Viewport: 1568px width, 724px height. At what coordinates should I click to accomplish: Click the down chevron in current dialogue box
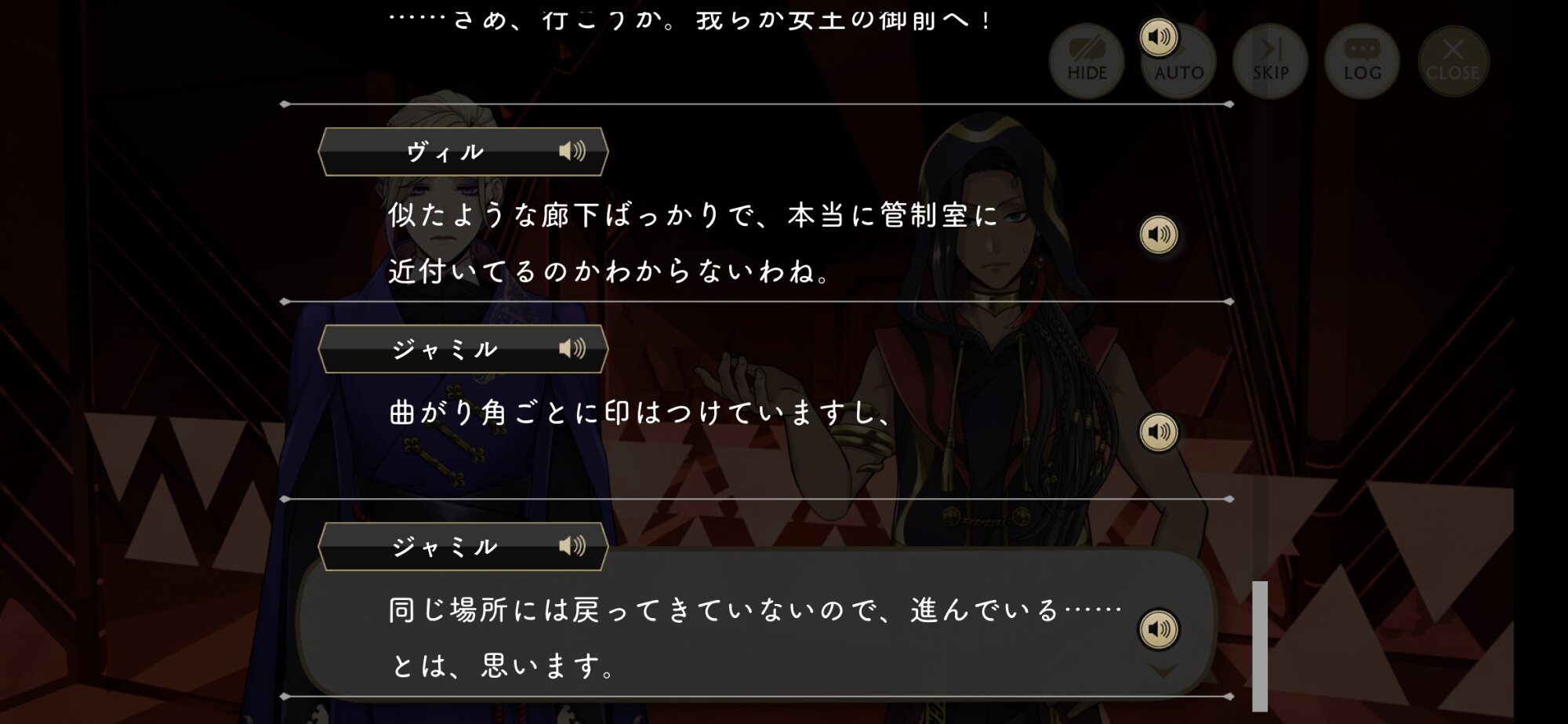tap(1163, 671)
